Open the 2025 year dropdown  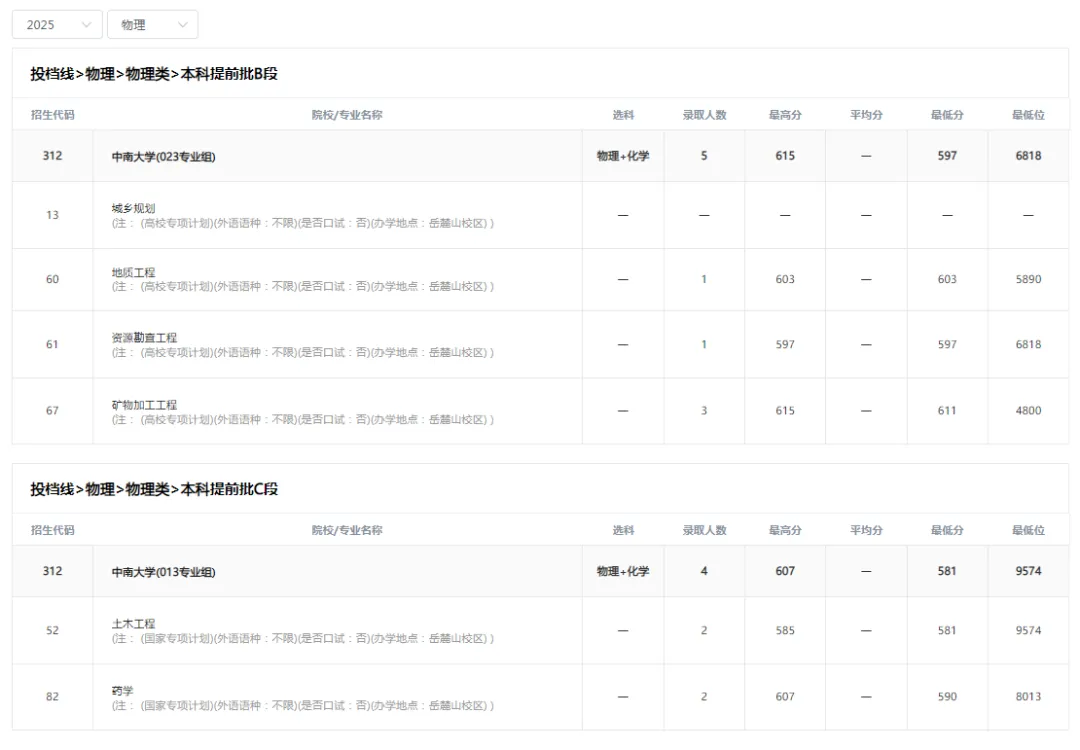click(57, 25)
